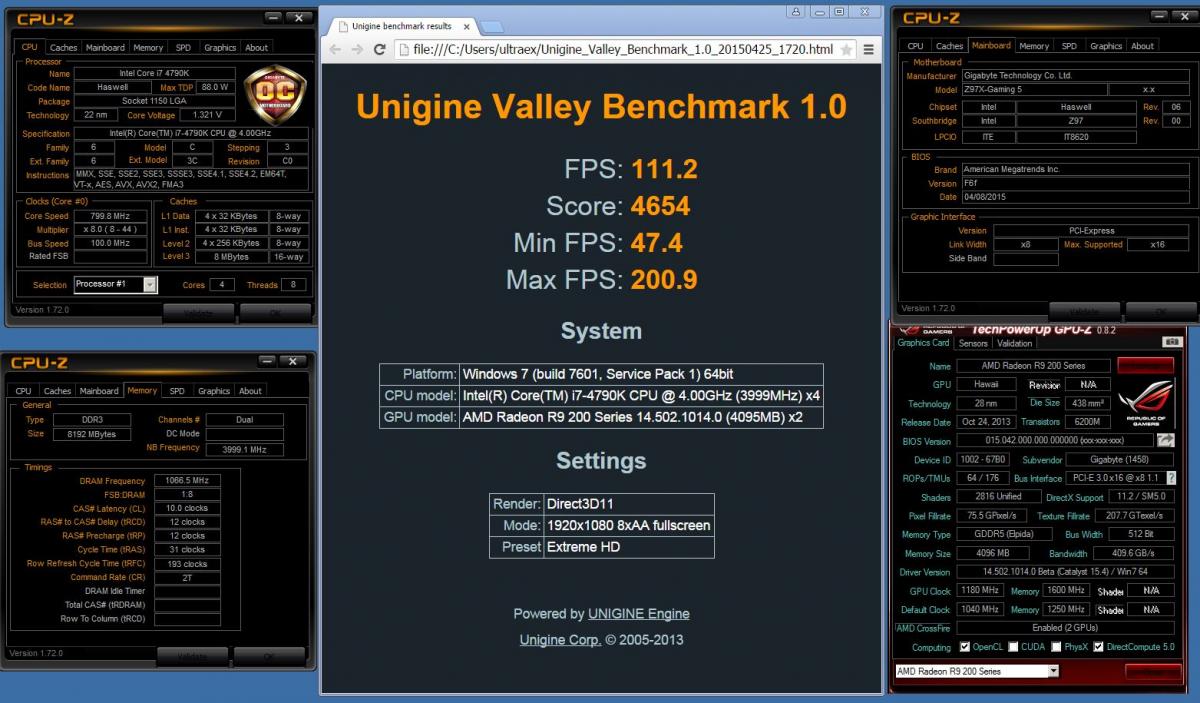Viewport: 1200px width, 703px height.
Task: Select Memory tab in top-right CPU-Z window
Action: [1034, 46]
